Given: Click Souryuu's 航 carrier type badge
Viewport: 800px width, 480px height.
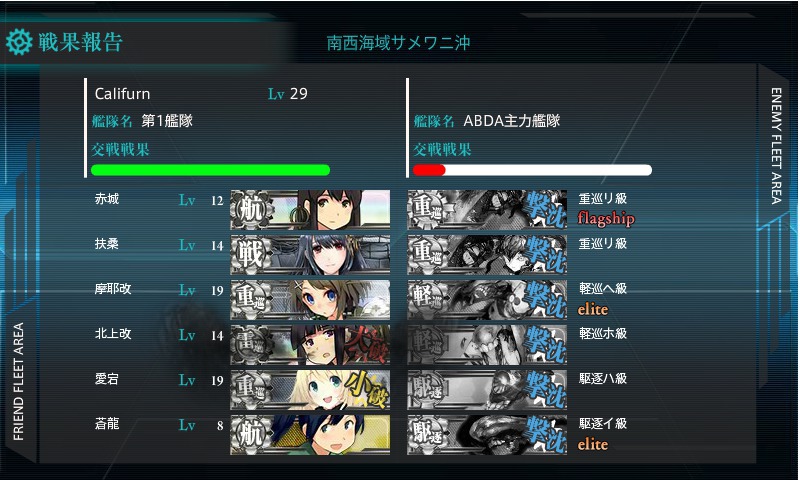Looking at the screenshot, I should coord(250,434).
